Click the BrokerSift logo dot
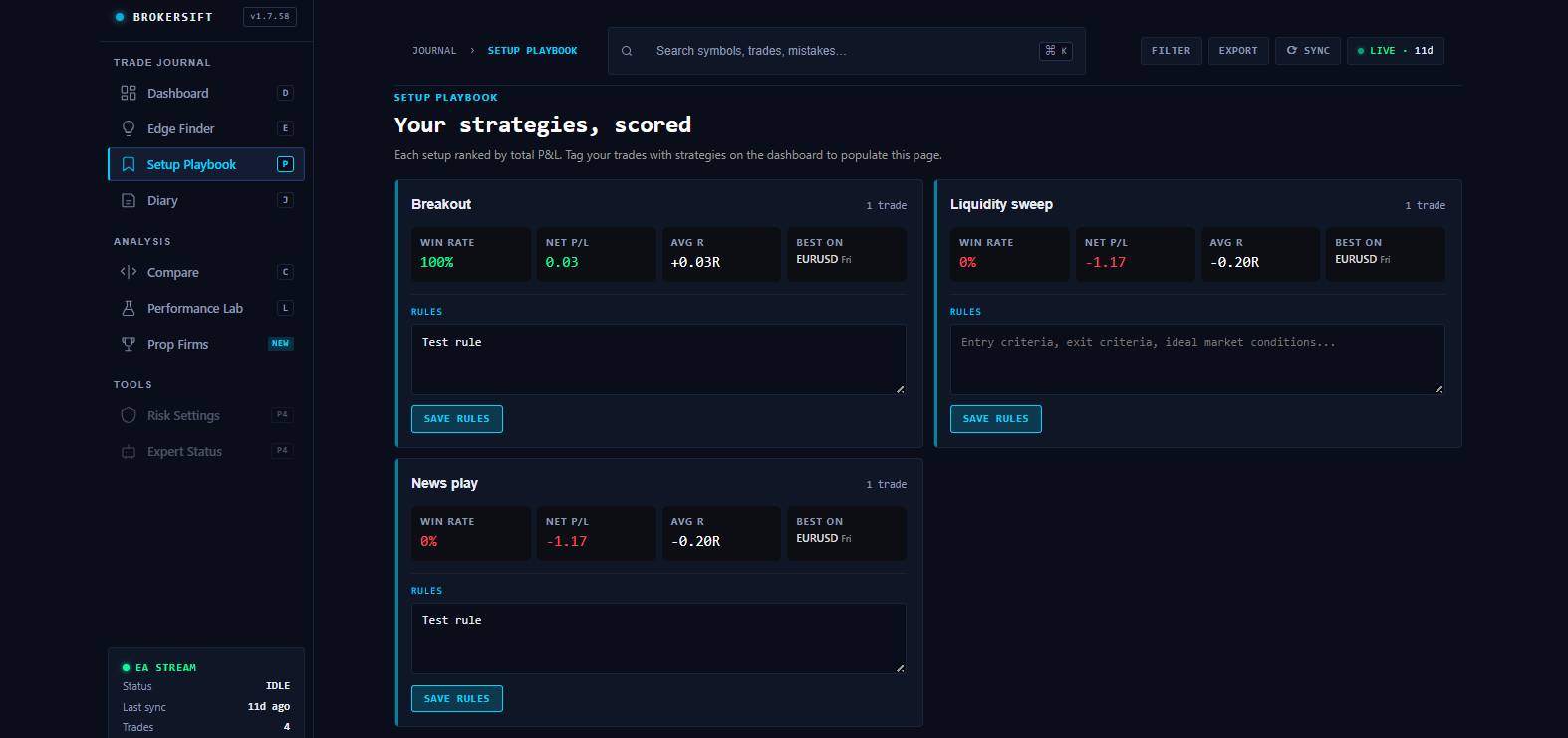 coord(120,17)
